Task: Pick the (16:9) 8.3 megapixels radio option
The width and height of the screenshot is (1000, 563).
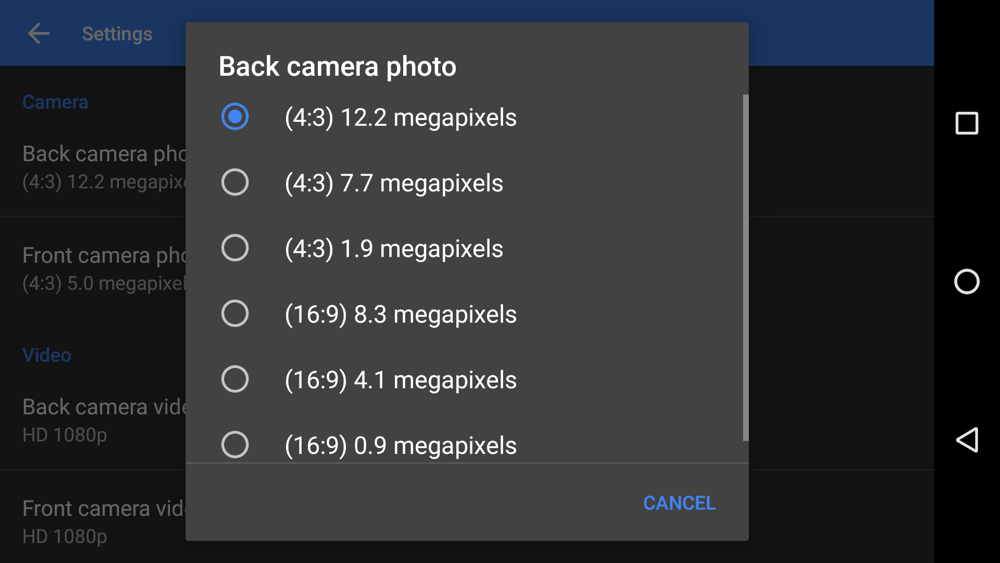Action: coord(235,314)
